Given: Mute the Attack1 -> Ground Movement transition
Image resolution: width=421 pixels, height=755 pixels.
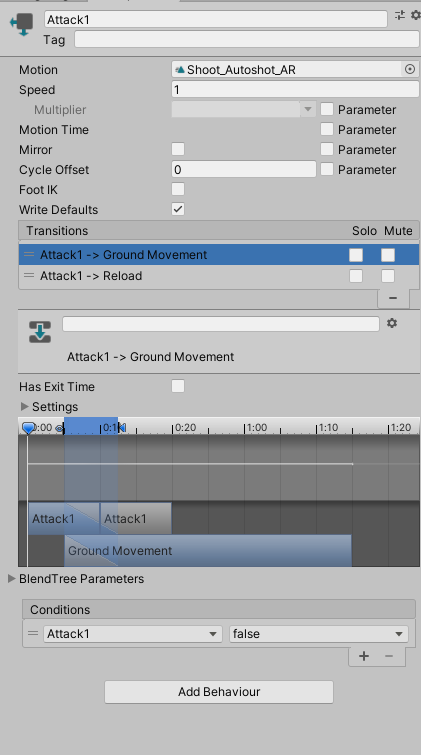Looking at the screenshot, I should [x=388, y=255].
